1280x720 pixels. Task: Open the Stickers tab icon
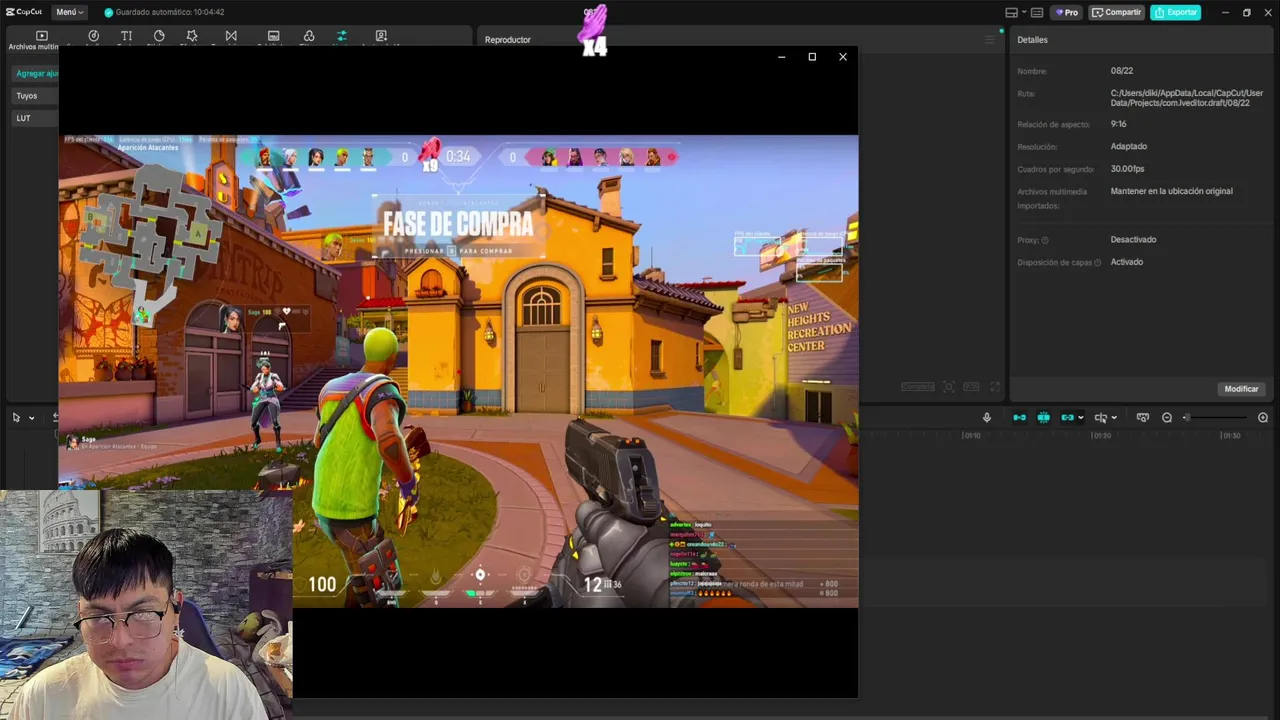tap(159, 36)
